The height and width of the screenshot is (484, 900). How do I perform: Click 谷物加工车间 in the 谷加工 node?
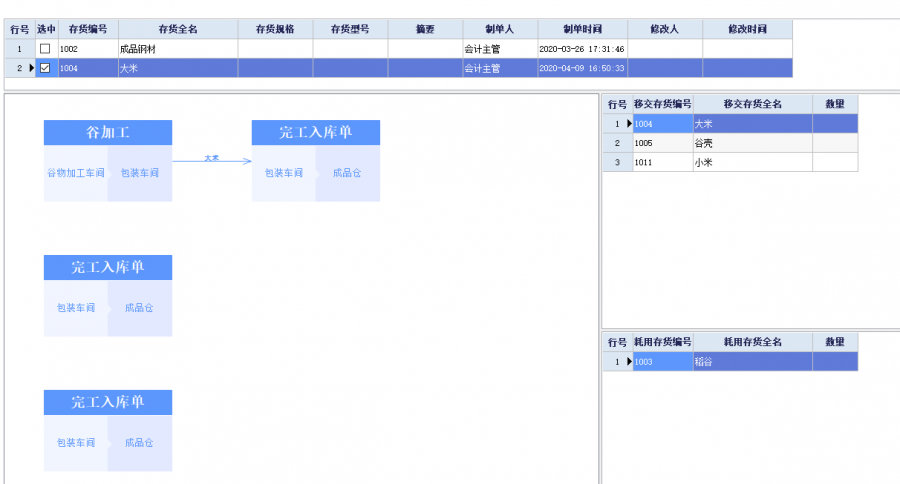[75, 173]
